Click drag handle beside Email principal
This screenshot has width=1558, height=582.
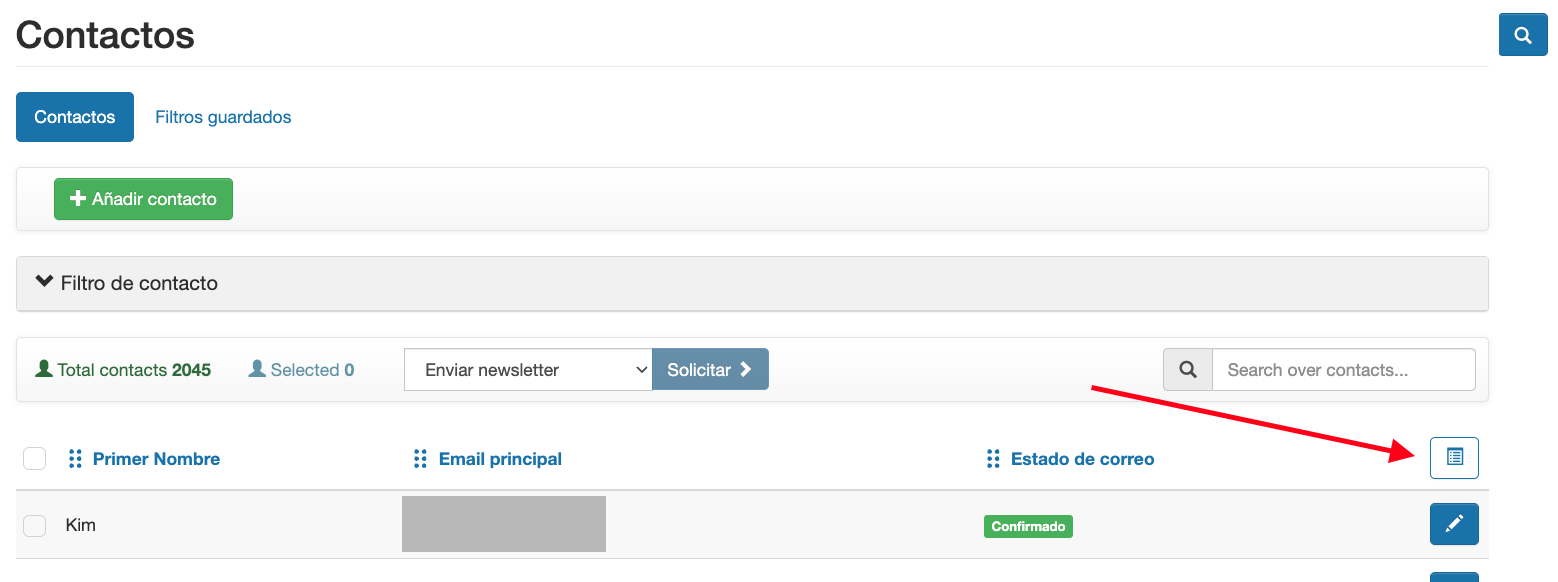click(421, 459)
